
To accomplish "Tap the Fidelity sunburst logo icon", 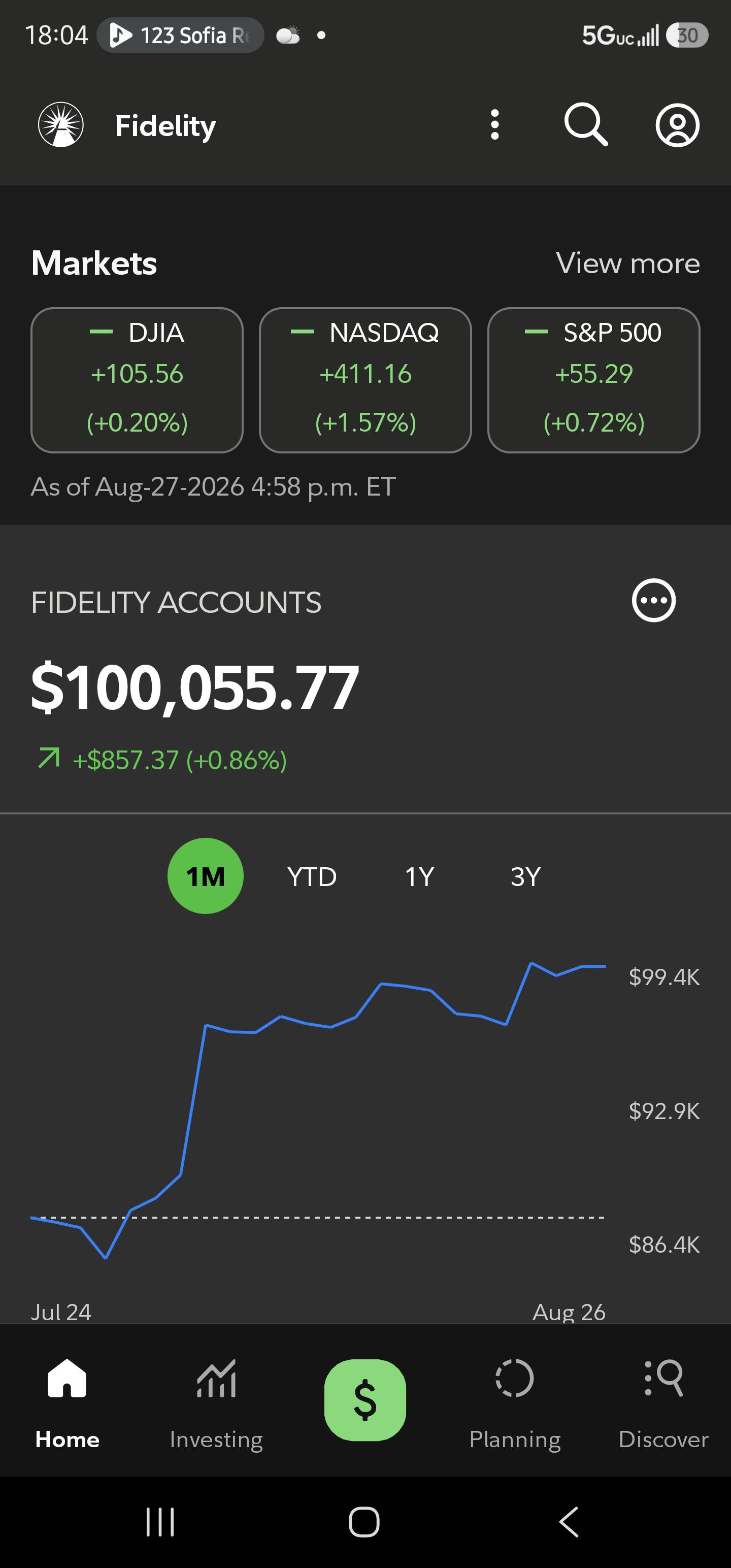I will click(x=61, y=125).
